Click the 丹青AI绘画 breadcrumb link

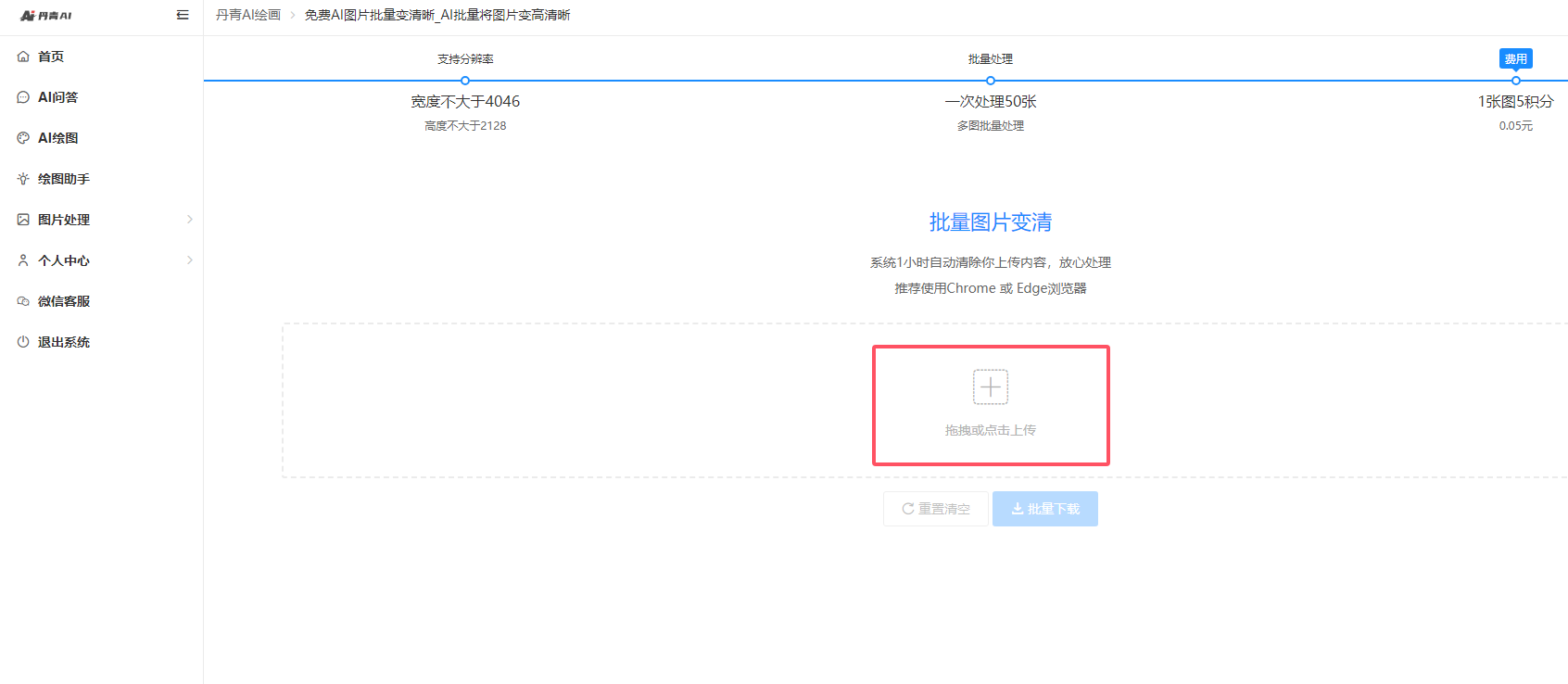tap(247, 15)
